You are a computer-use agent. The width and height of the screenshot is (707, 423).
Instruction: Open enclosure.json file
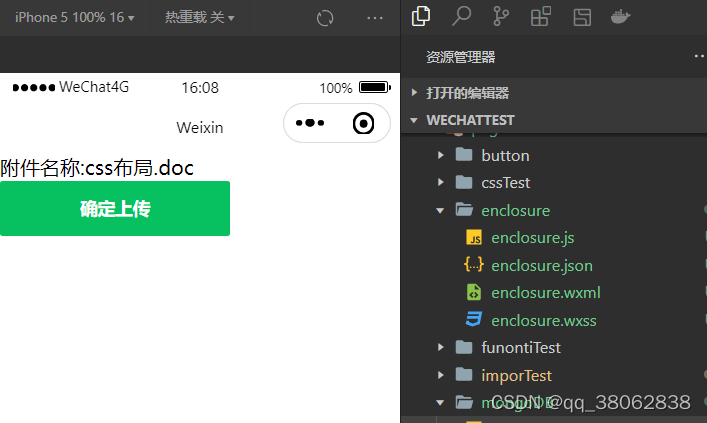(x=542, y=266)
